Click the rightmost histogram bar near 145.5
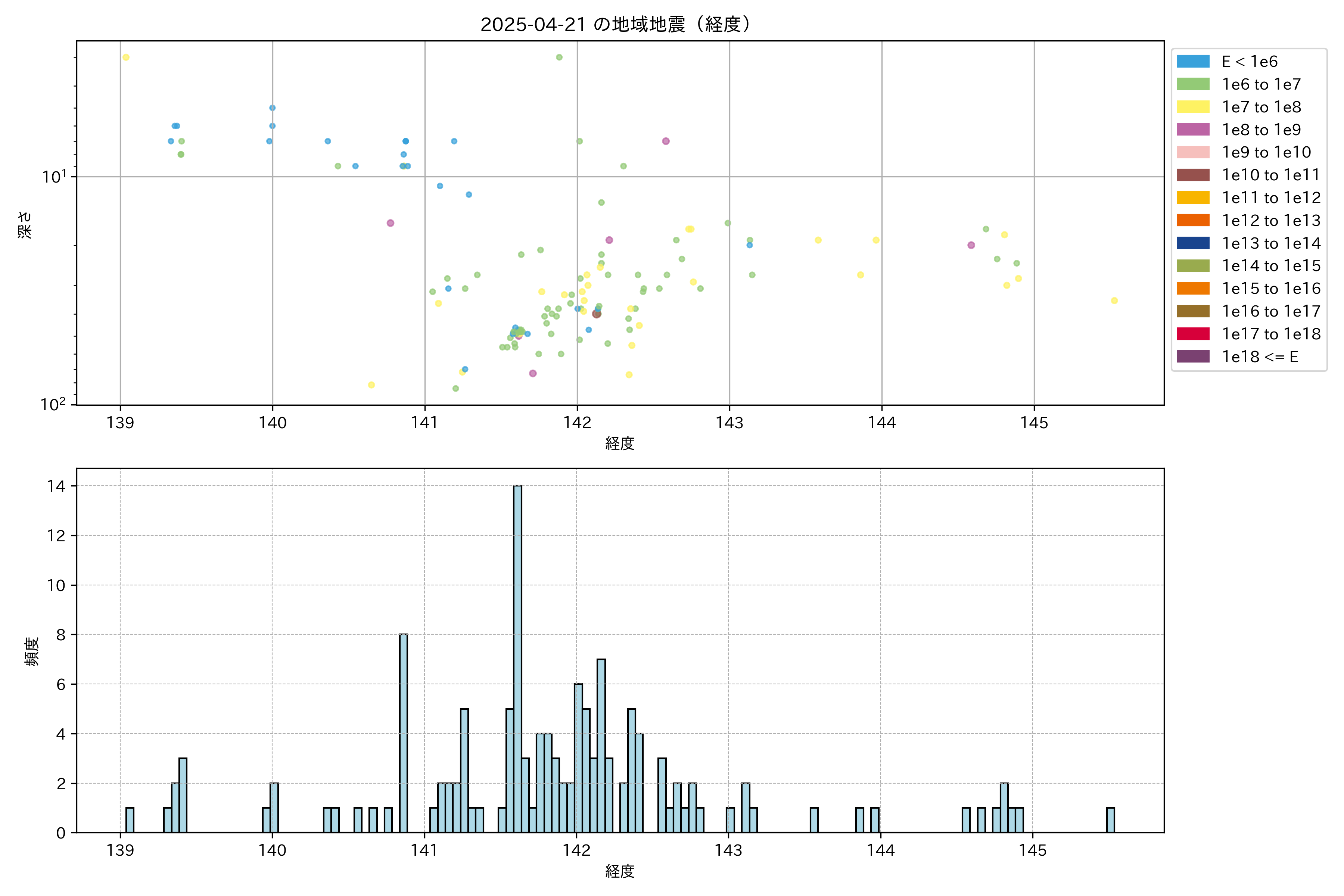 1110,820
